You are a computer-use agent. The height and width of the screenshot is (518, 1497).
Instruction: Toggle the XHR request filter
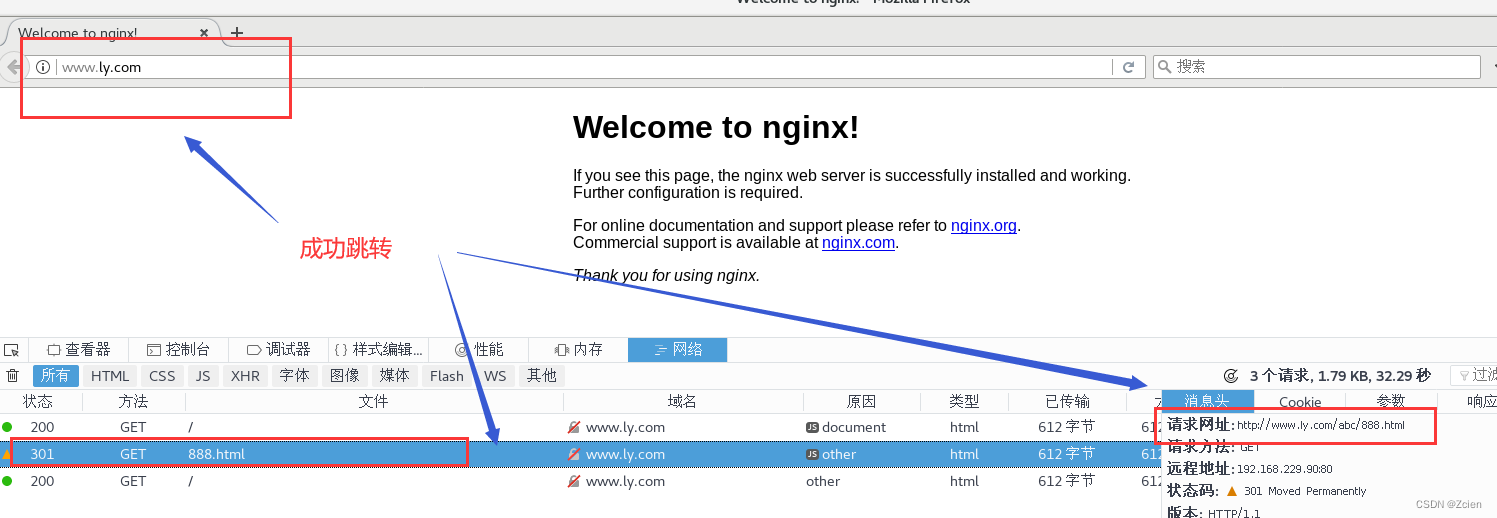click(245, 376)
